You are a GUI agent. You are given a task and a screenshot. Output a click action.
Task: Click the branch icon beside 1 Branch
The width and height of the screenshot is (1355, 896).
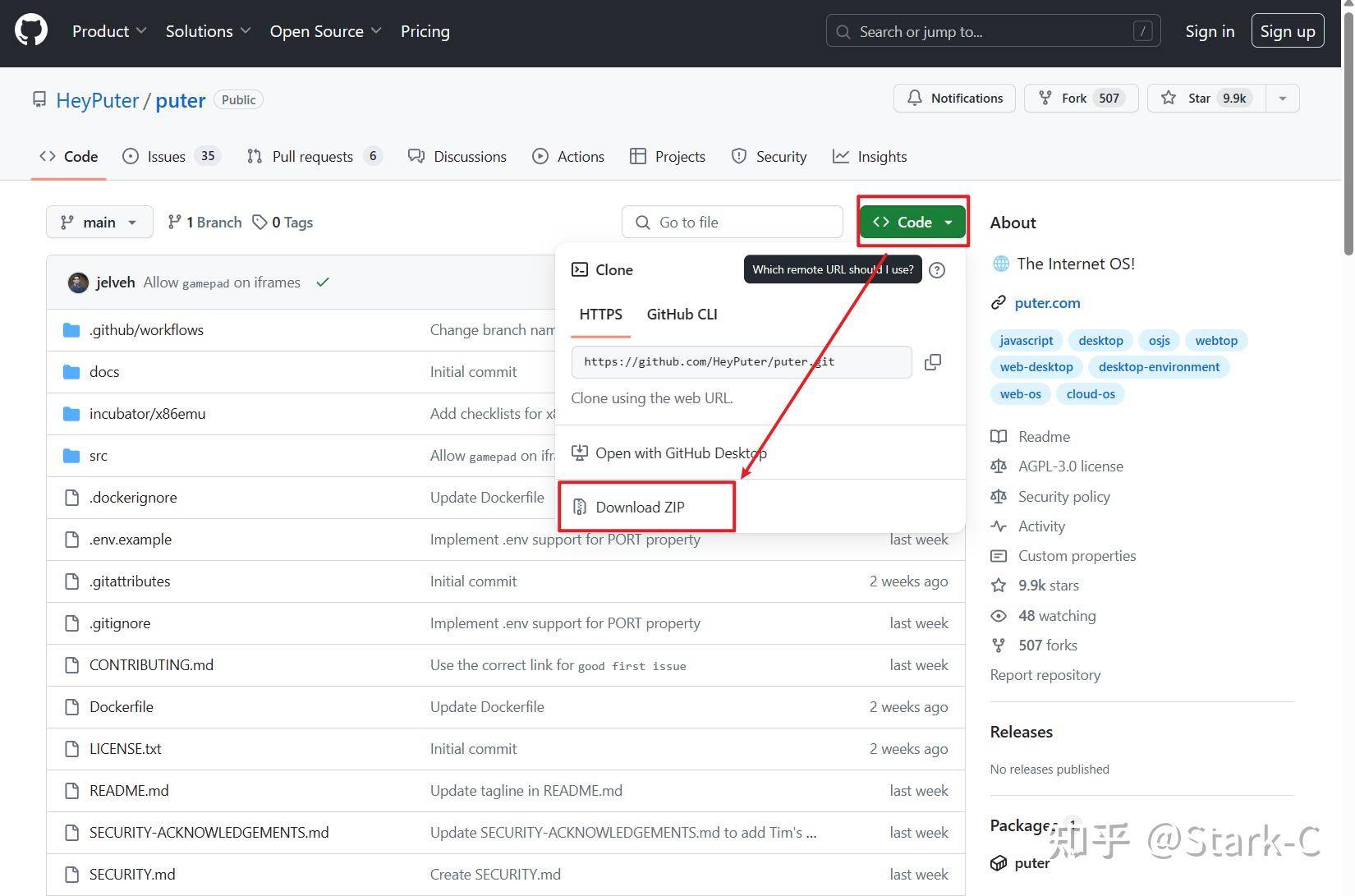point(174,223)
